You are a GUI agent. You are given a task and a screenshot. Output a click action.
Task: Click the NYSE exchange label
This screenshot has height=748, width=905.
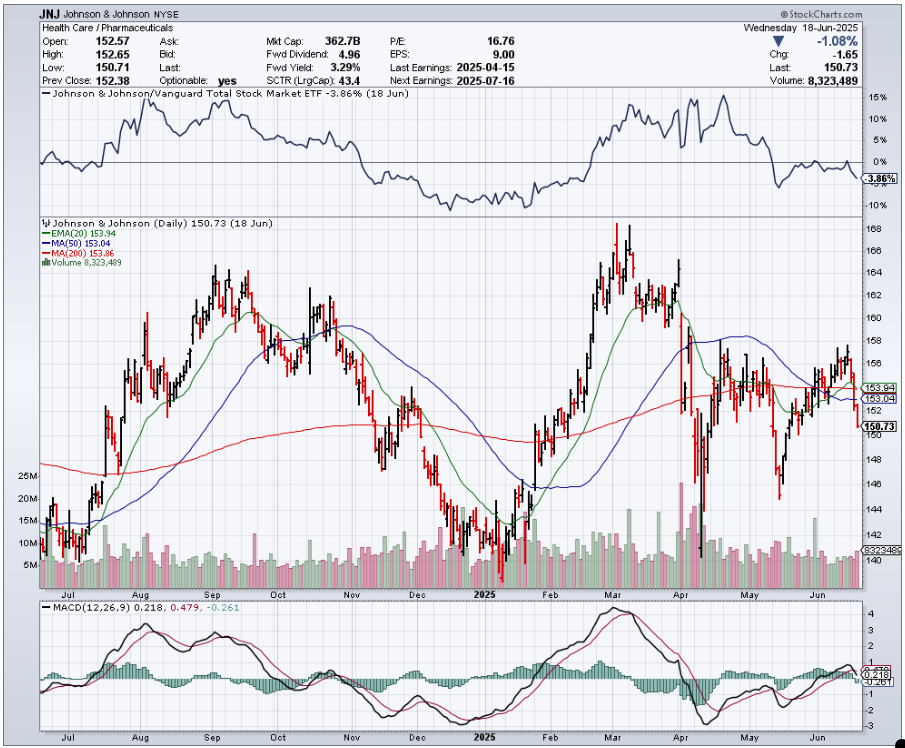pos(166,15)
